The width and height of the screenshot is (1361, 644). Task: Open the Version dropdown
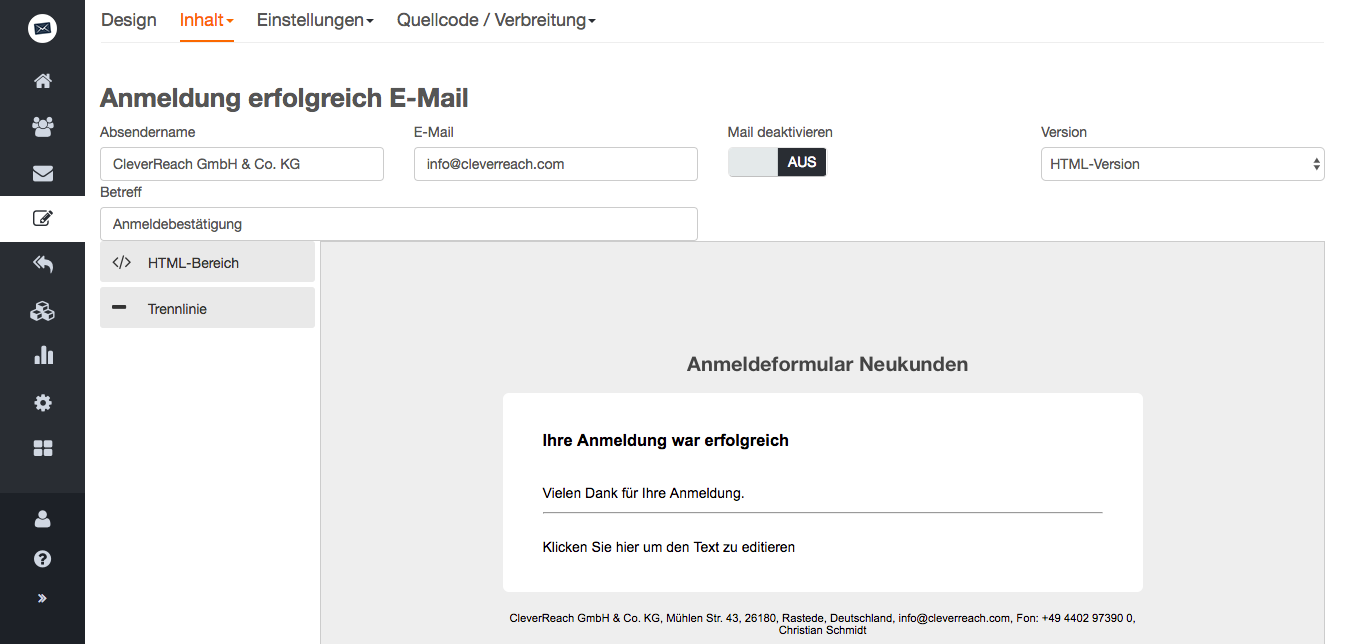point(1182,164)
